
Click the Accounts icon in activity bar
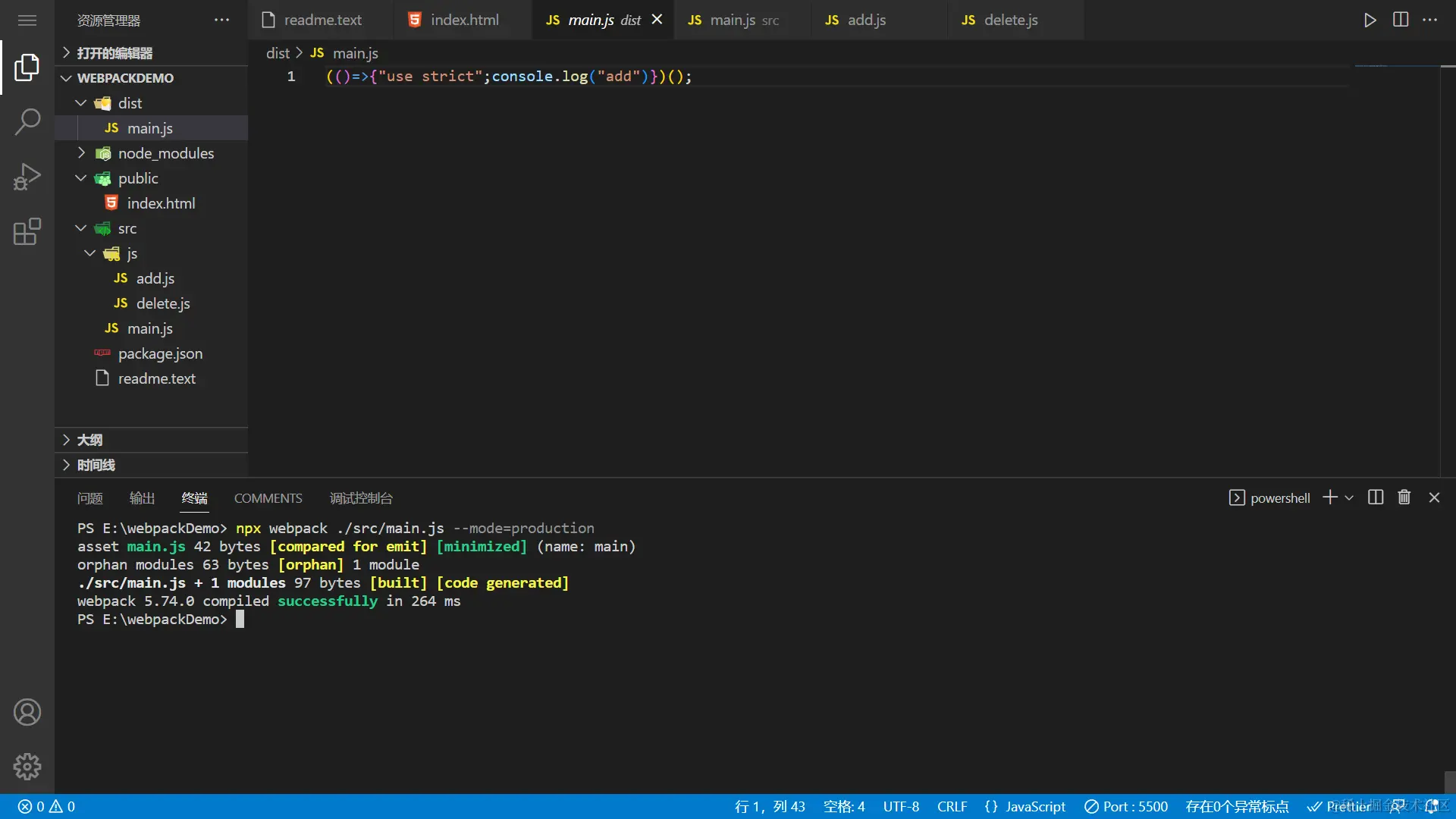coord(27,712)
